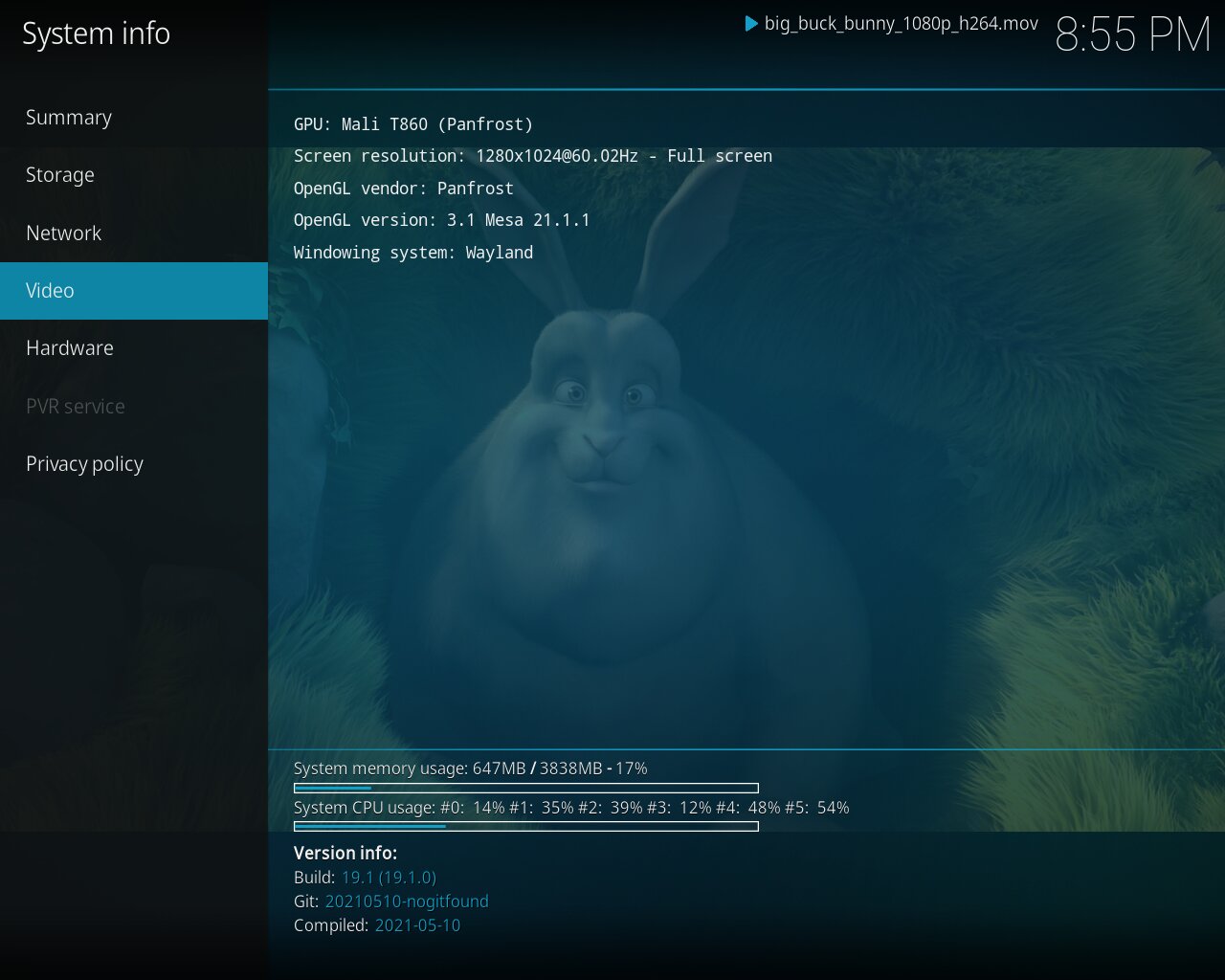Select the Compiled date 2021-05-10
Viewport: 1225px width, 980px height.
point(417,925)
